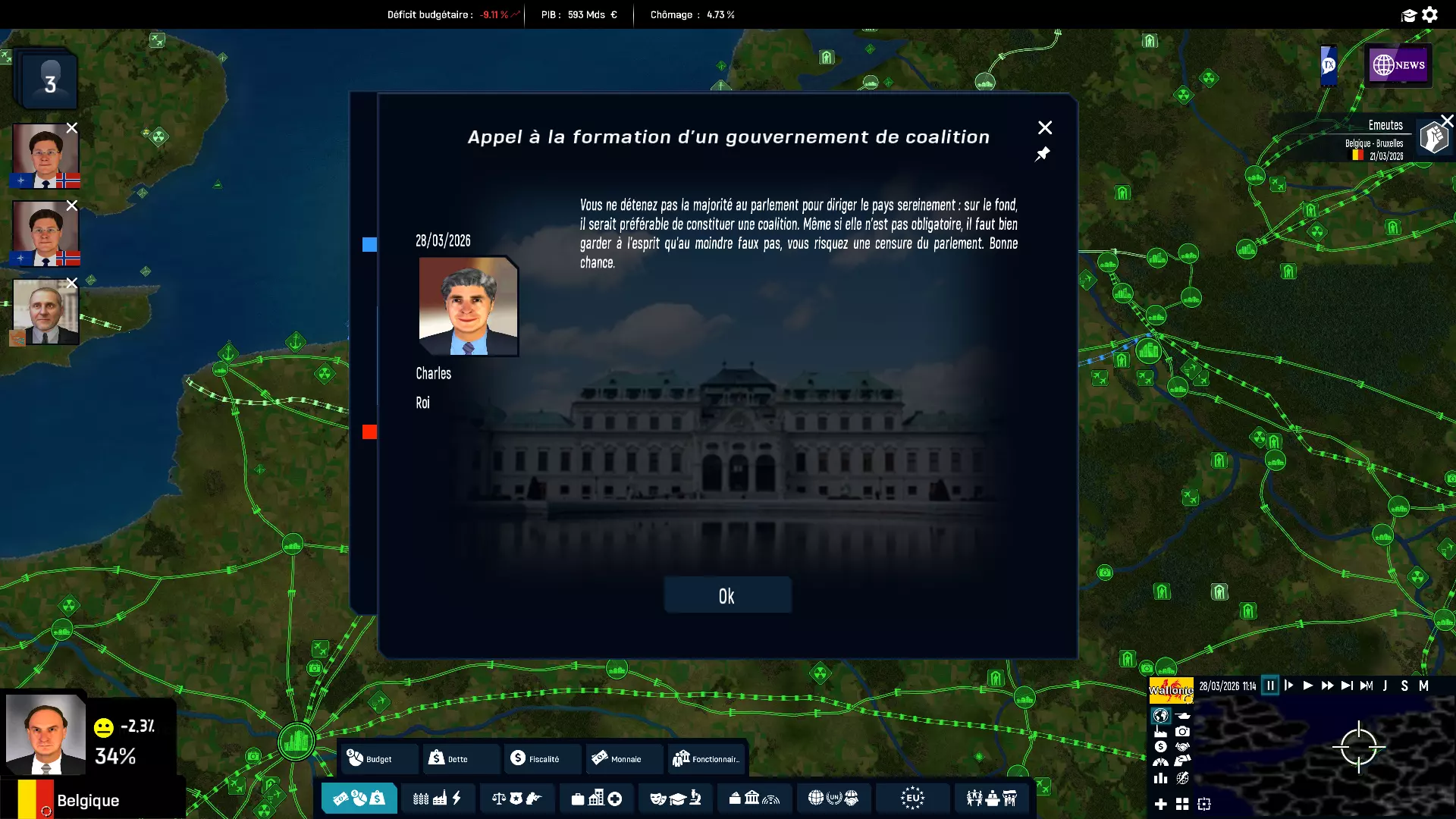Expand the truncated Fonctionnaires tab
This screenshot has height=819, width=1456.
[706, 759]
